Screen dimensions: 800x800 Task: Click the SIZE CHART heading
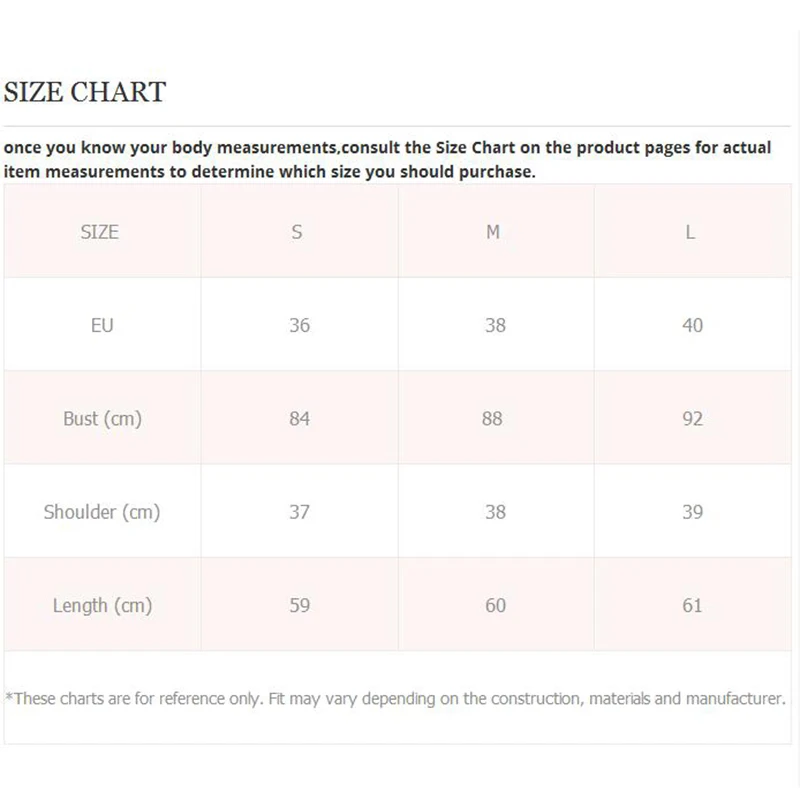click(85, 93)
